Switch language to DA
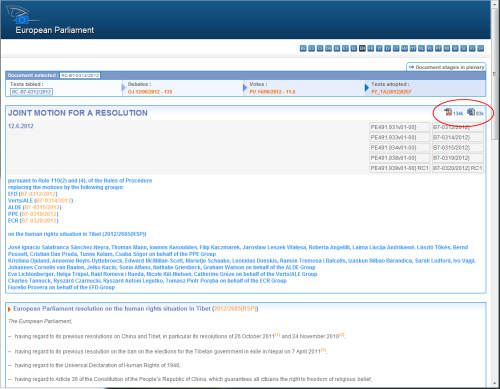500x389 pixels. coord(328,48)
